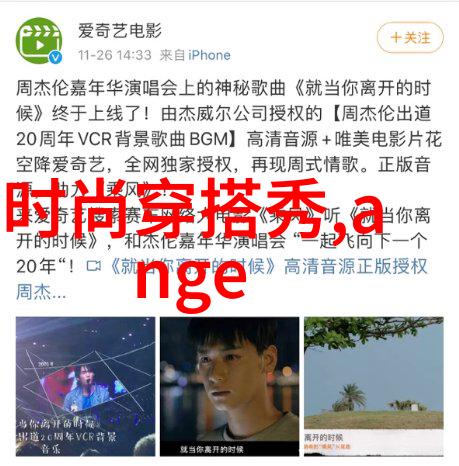View the man's close-up face thumbnail
Viewport: 459px width, 466px height.
229,387
